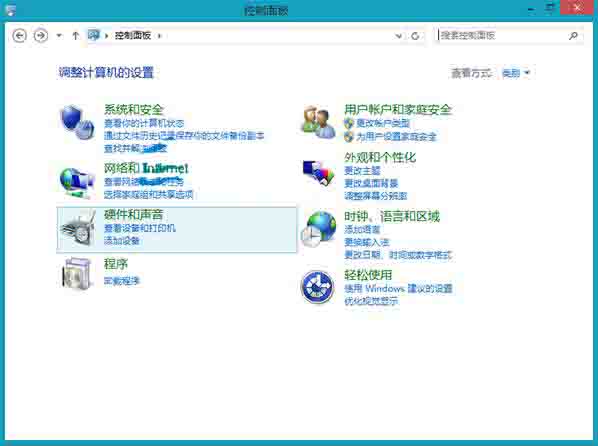
Task: Click 更换输入法 link
Action: point(367,242)
